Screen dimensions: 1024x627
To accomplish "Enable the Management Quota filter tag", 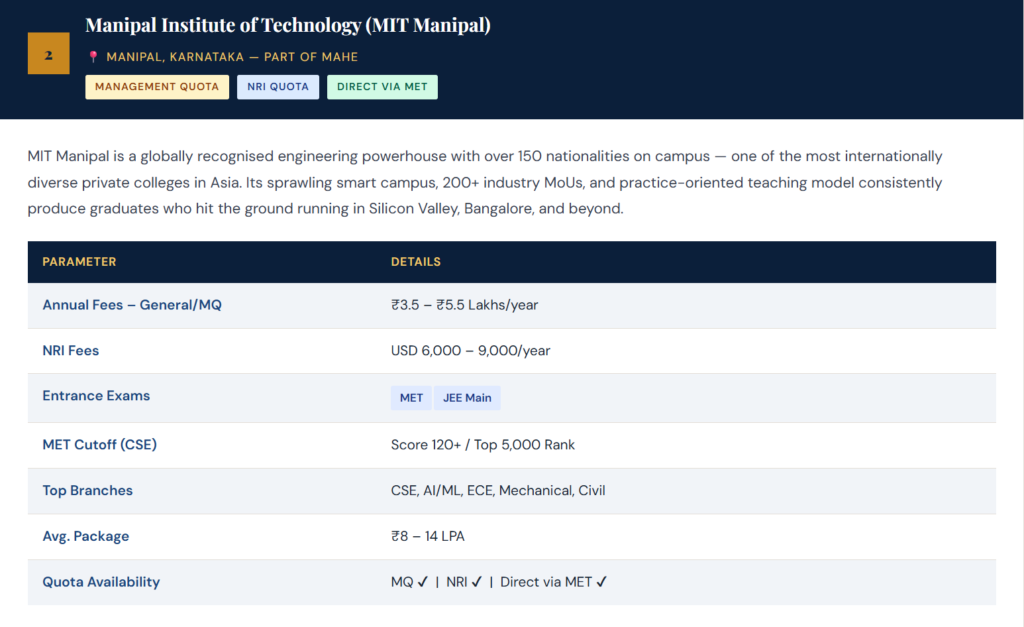I will (x=157, y=87).
